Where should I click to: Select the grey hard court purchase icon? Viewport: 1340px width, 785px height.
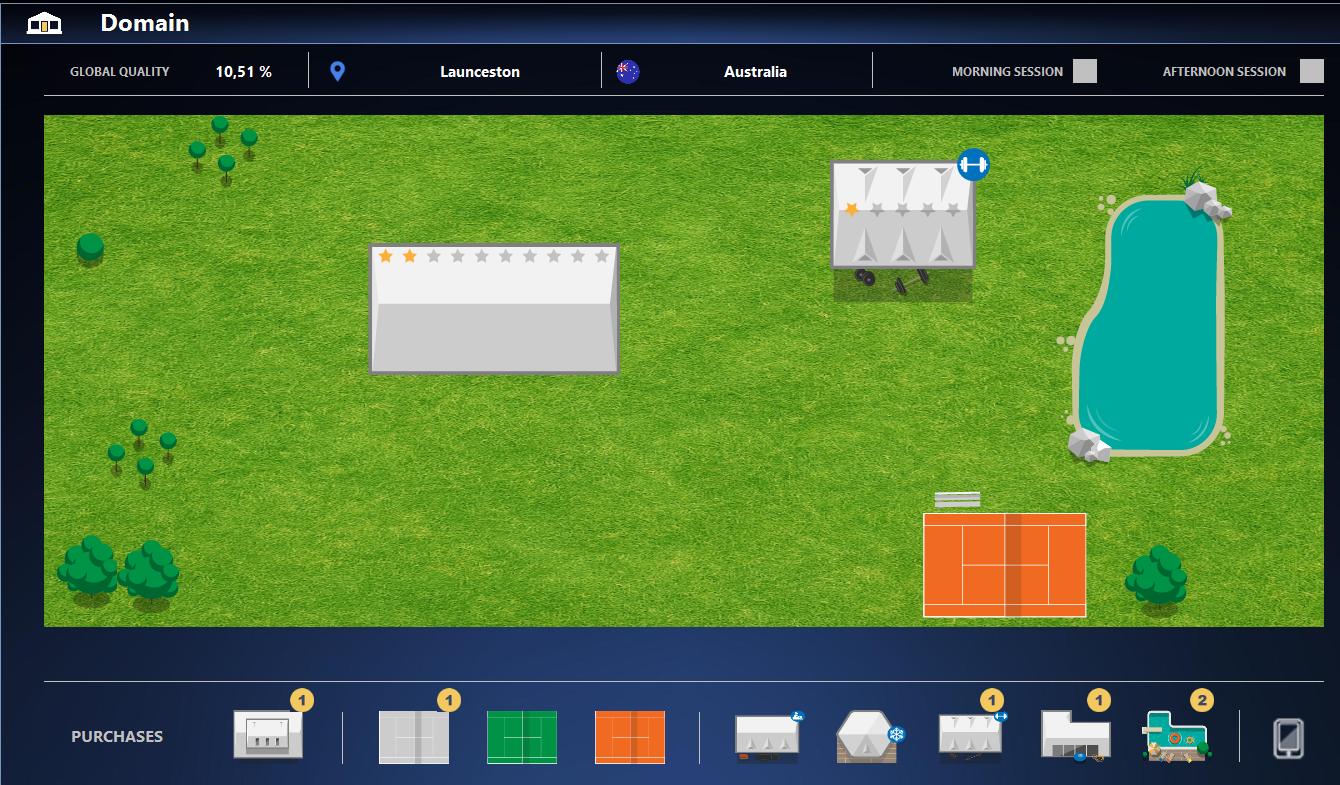pos(414,737)
